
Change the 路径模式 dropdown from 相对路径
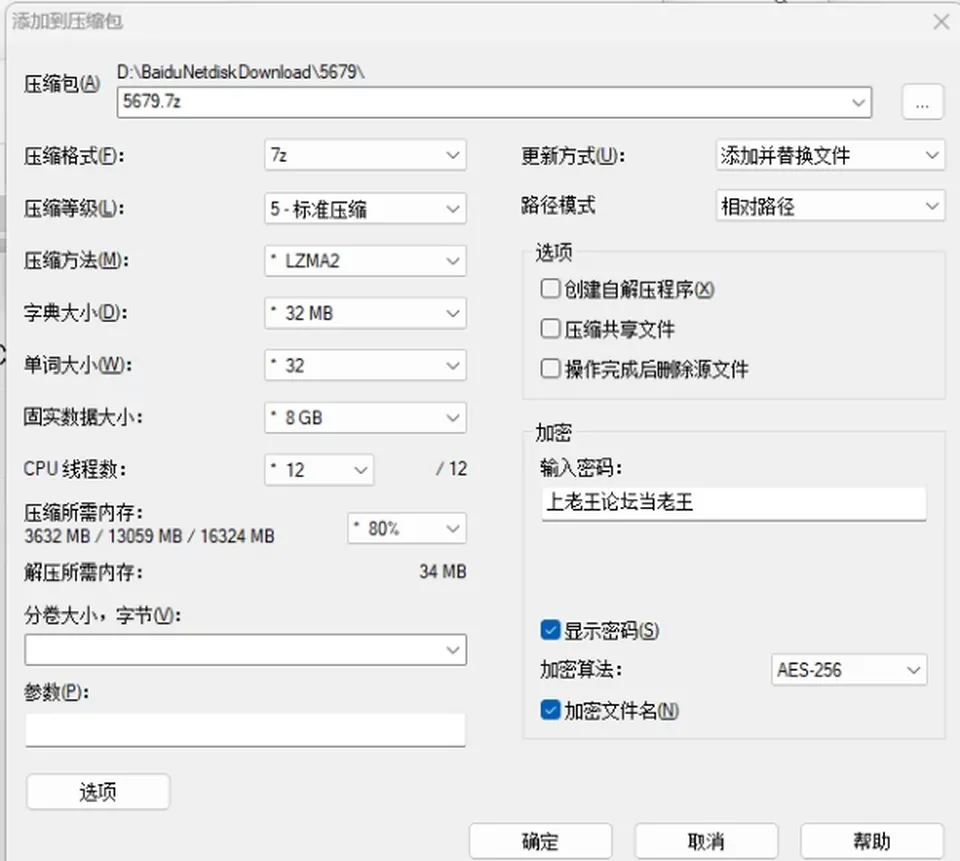point(830,206)
